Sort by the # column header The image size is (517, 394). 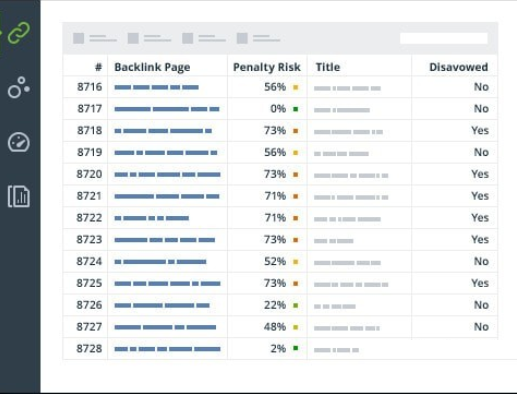click(98, 67)
